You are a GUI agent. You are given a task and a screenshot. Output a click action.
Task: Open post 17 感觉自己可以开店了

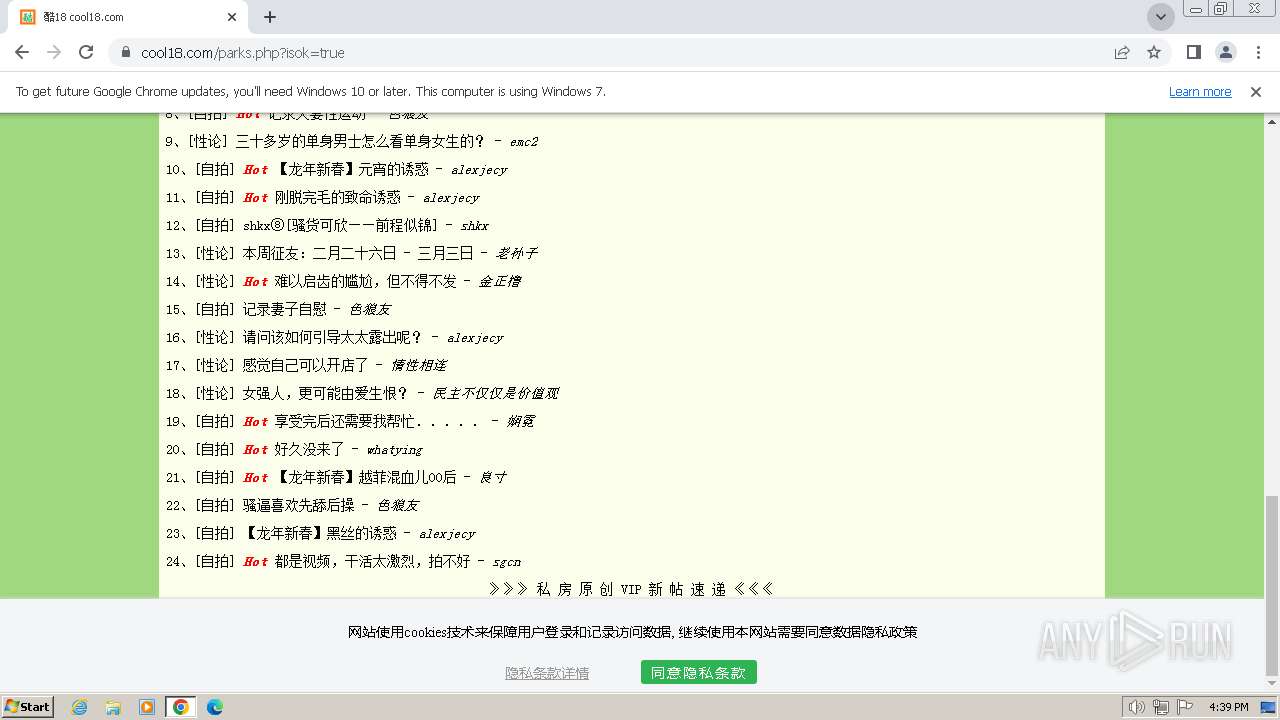click(306, 366)
